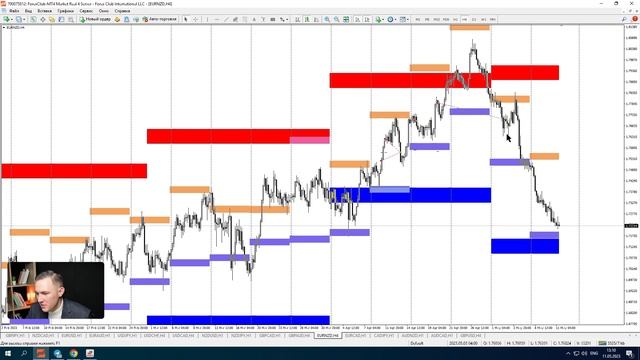This screenshot has height=360, width=640.
Task: Click the ENG language indicator
Action: [x=594, y=353]
